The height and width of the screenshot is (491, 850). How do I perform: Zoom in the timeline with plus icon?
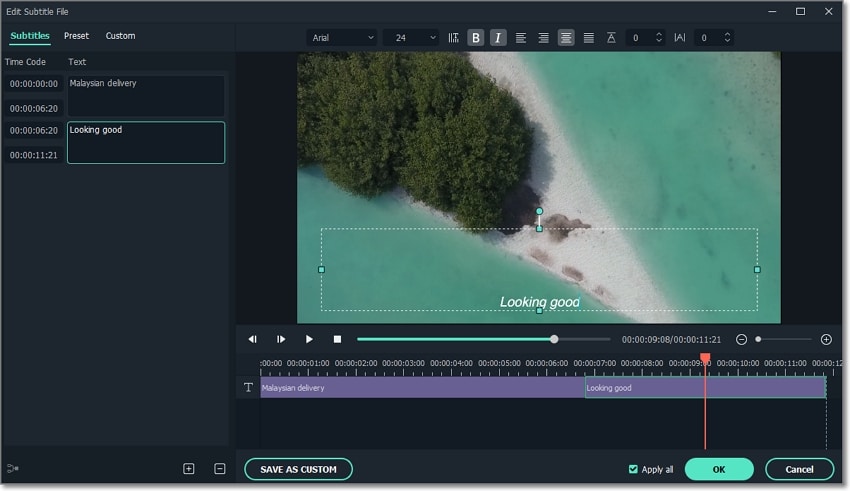tap(826, 340)
